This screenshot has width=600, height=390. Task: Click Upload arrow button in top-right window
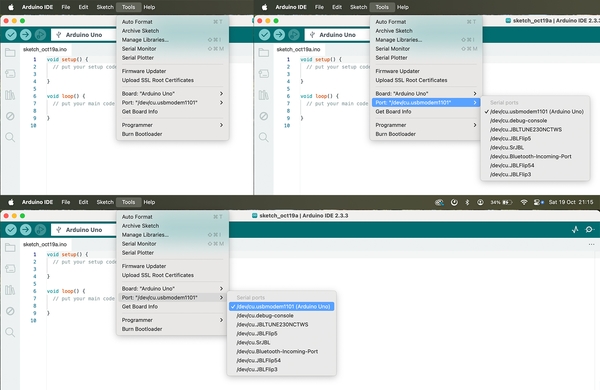tap(279, 35)
